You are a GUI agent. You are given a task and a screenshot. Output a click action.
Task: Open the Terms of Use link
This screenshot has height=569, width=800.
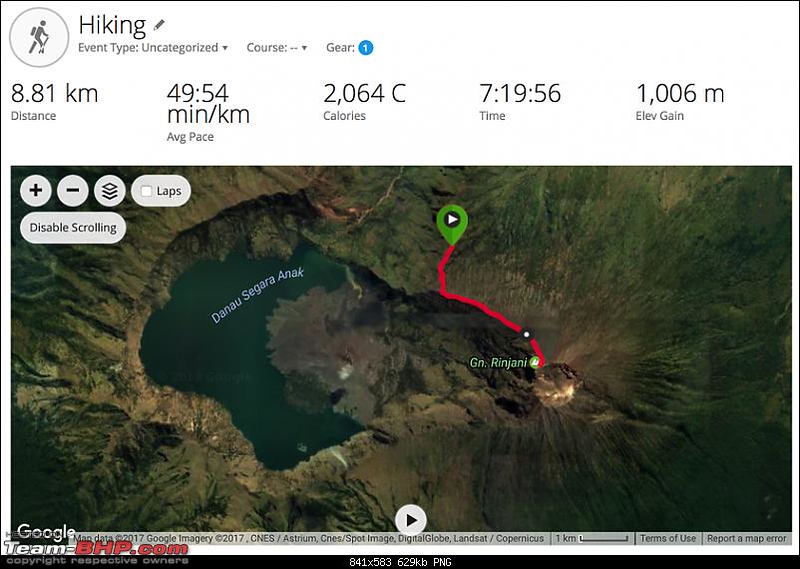point(668,538)
